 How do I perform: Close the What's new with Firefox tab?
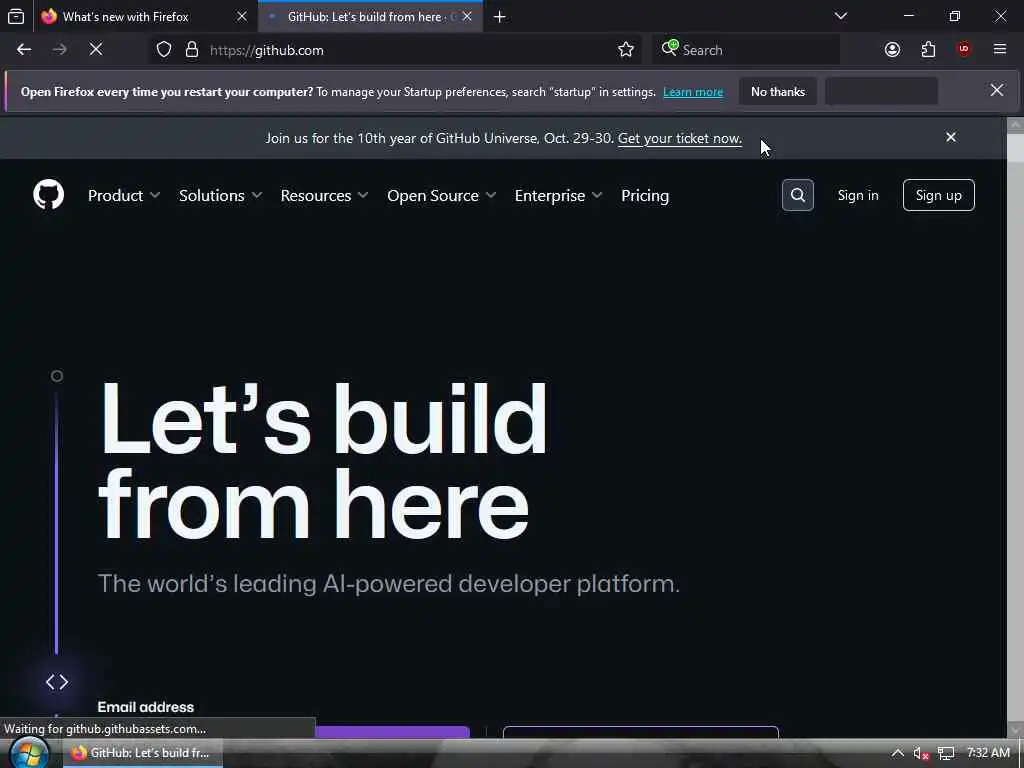pyautogui.click(x=242, y=16)
